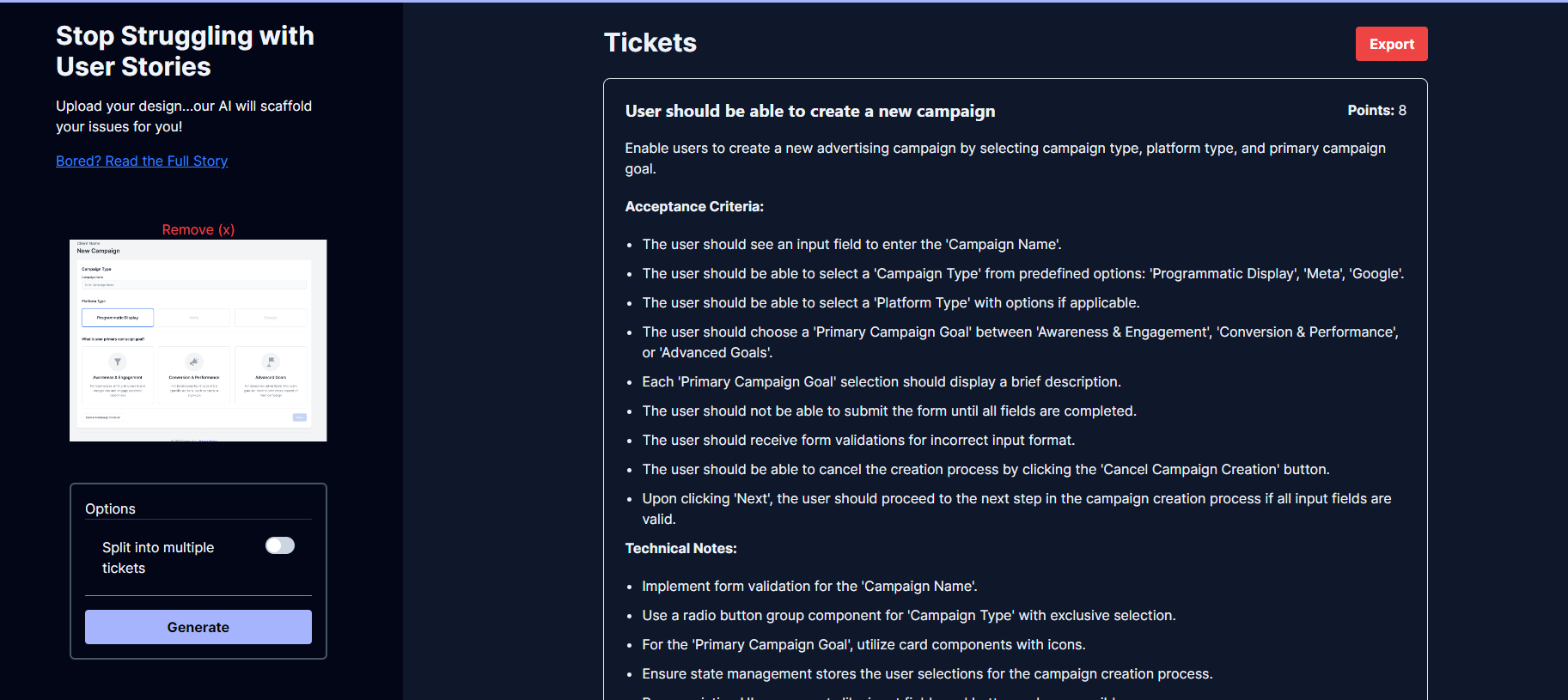Click the 'Stop Struggling with User Stories' heading
This screenshot has height=700, width=1568.
click(185, 51)
